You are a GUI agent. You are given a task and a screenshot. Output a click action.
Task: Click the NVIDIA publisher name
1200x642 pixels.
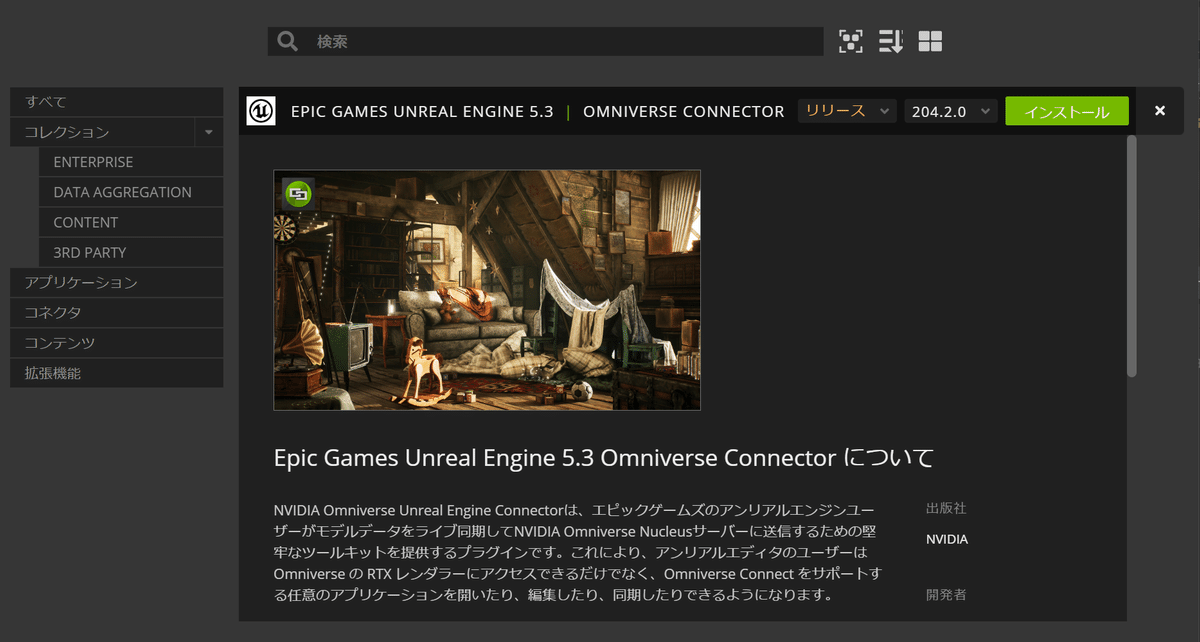[948, 539]
